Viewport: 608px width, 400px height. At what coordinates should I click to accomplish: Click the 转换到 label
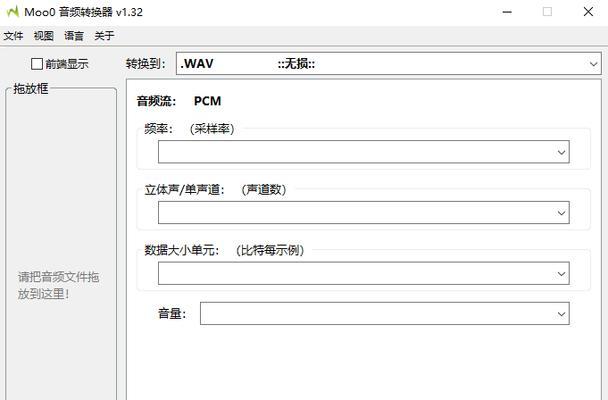tap(145, 64)
